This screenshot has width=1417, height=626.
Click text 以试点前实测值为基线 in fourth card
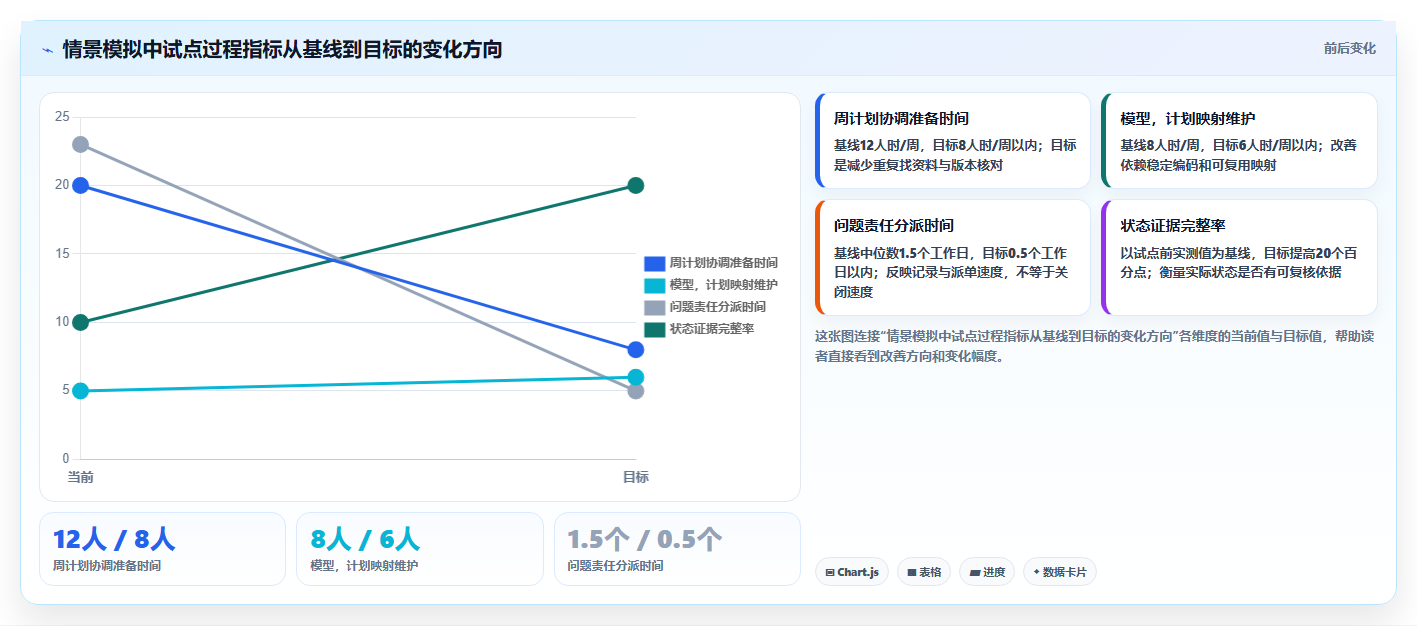coord(1184,253)
